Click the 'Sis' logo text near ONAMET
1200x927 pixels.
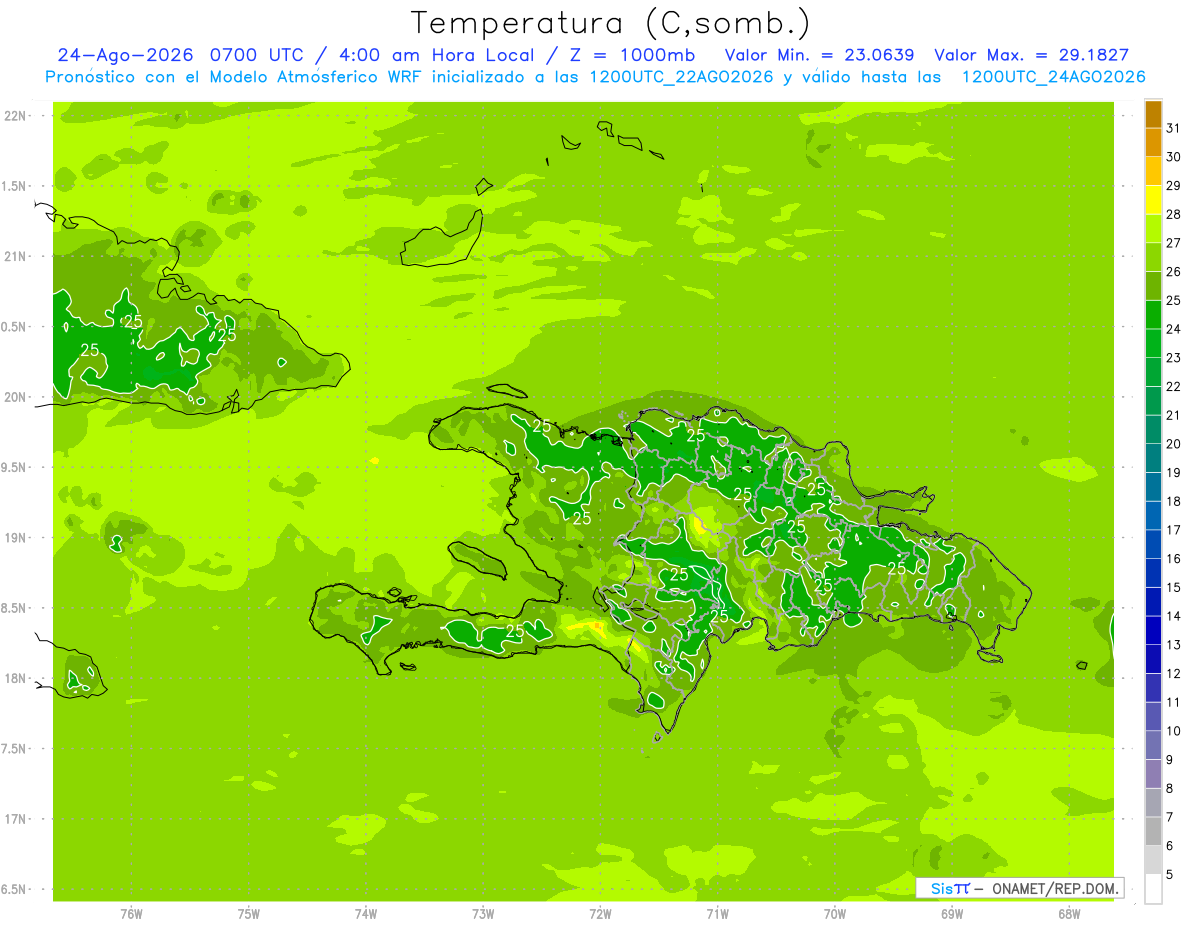coord(942,888)
